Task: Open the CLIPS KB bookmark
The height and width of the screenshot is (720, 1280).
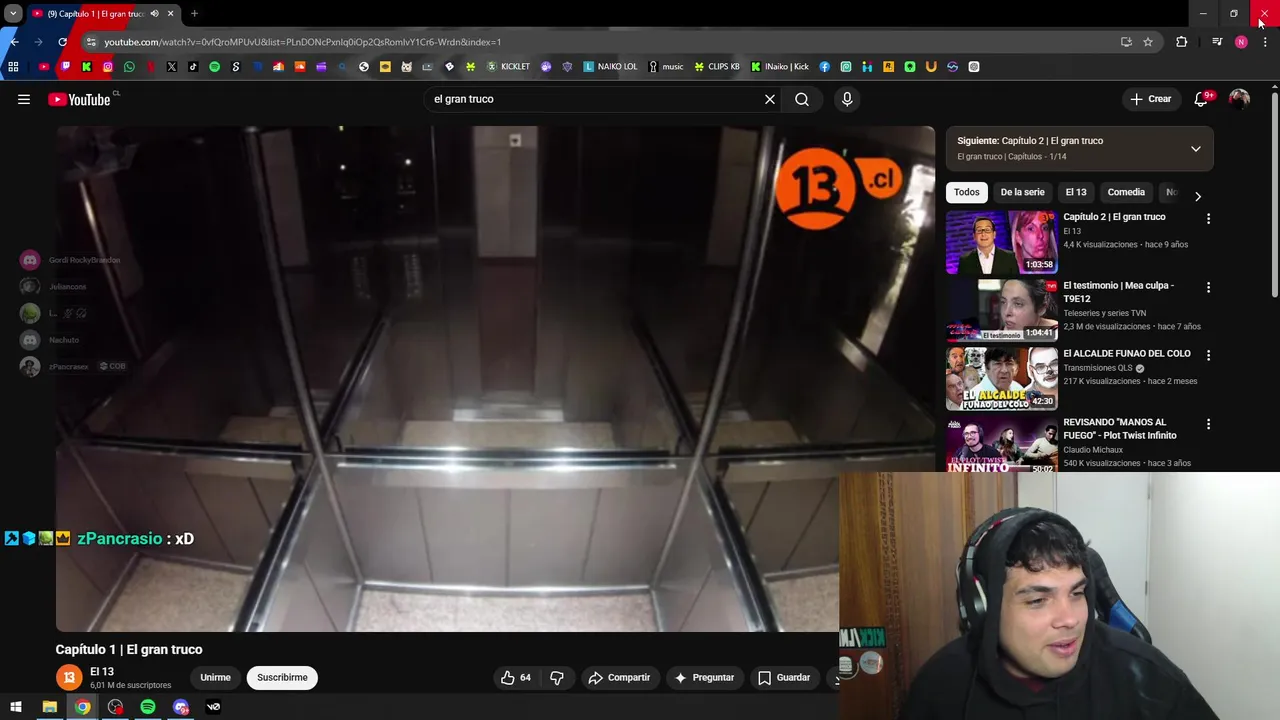Action: 717,67
